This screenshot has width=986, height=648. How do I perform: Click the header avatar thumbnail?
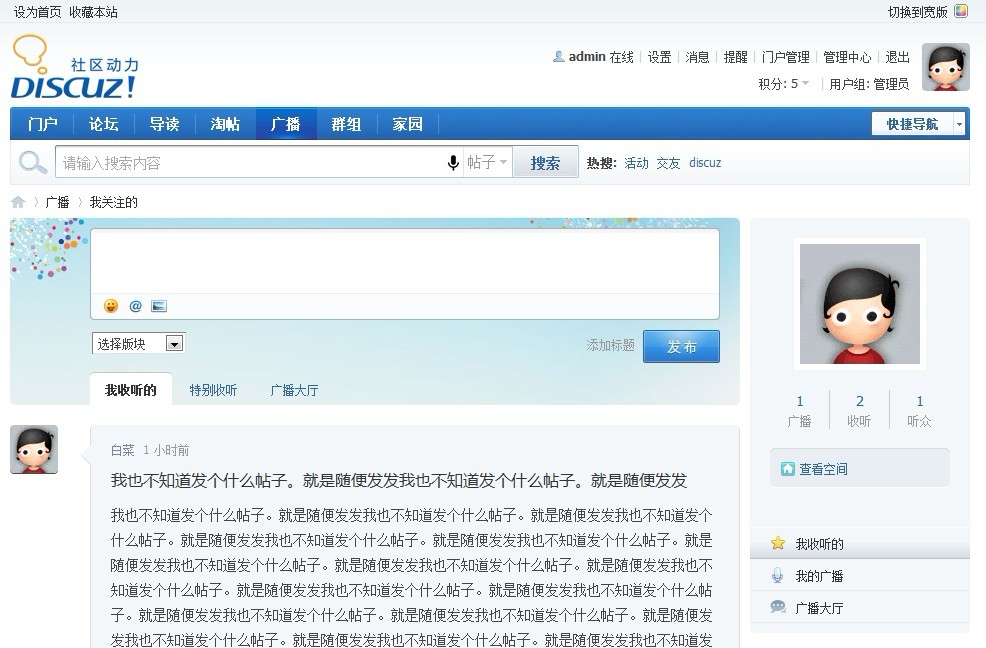click(x=946, y=67)
